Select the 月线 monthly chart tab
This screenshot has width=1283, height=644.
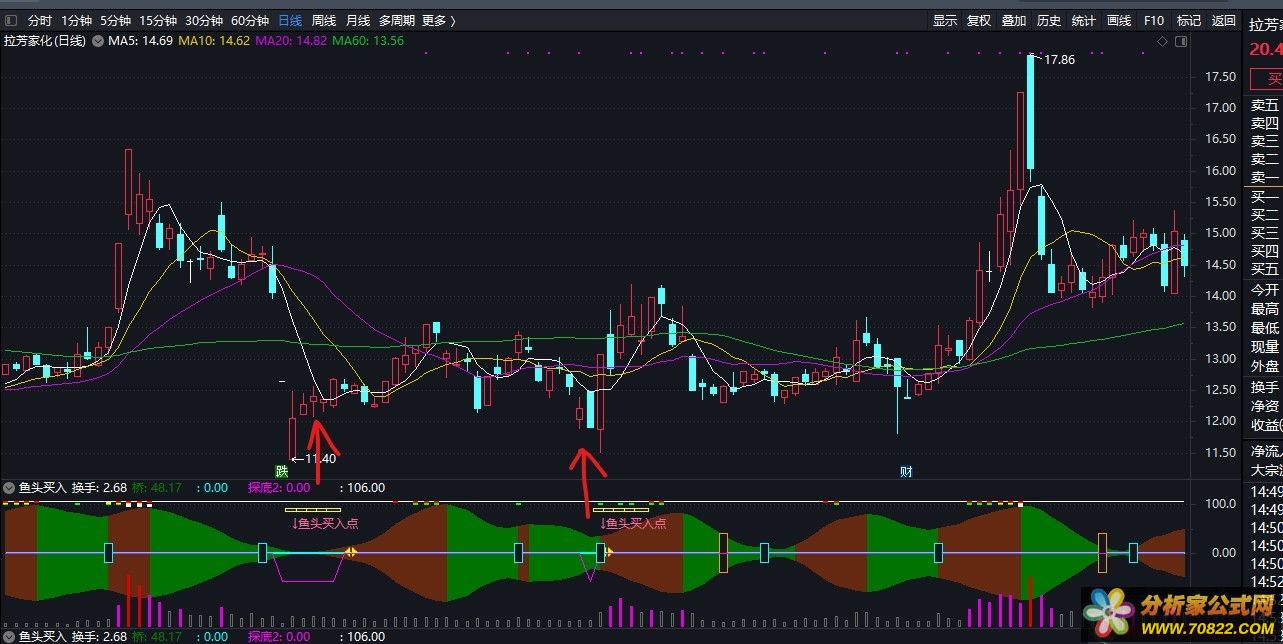point(358,20)
